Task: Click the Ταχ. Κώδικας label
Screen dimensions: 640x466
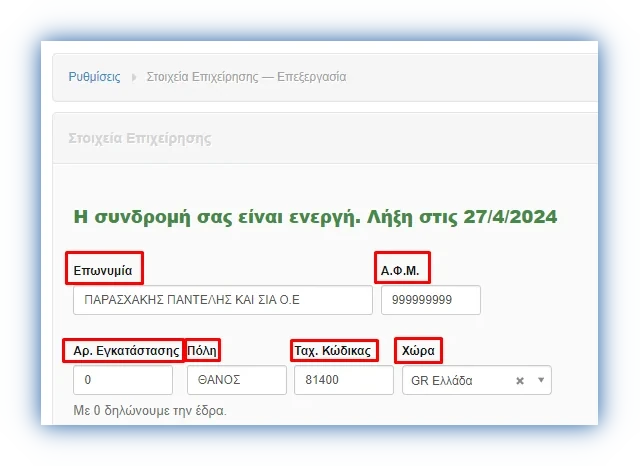Action: click(x=333, y=351)
